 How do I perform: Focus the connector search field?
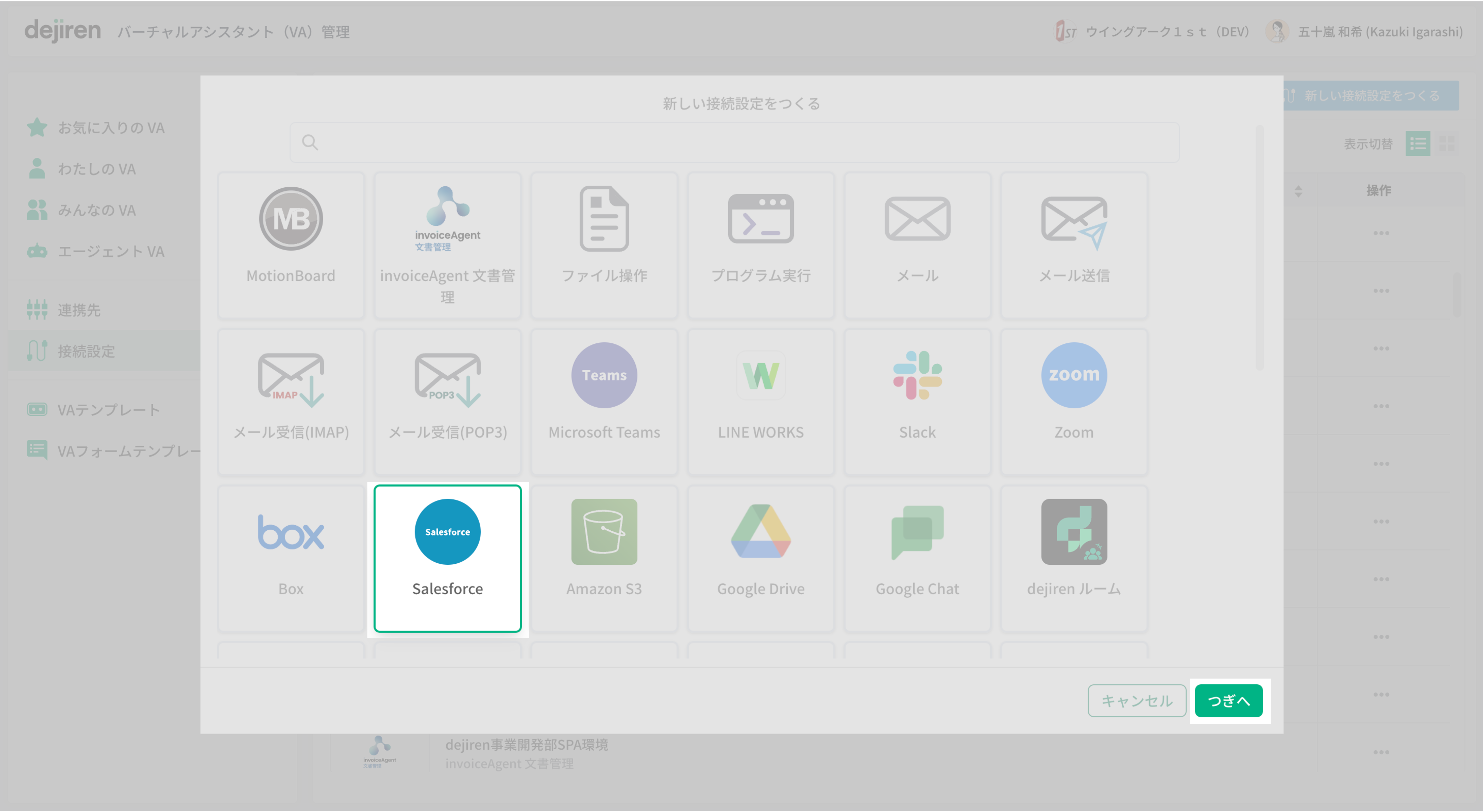735,142
